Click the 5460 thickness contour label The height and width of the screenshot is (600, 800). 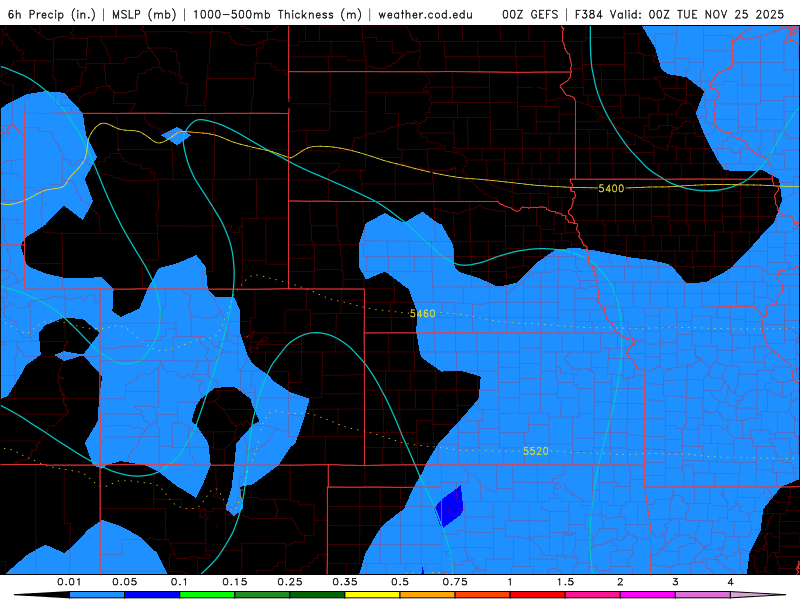pos(422,313)
